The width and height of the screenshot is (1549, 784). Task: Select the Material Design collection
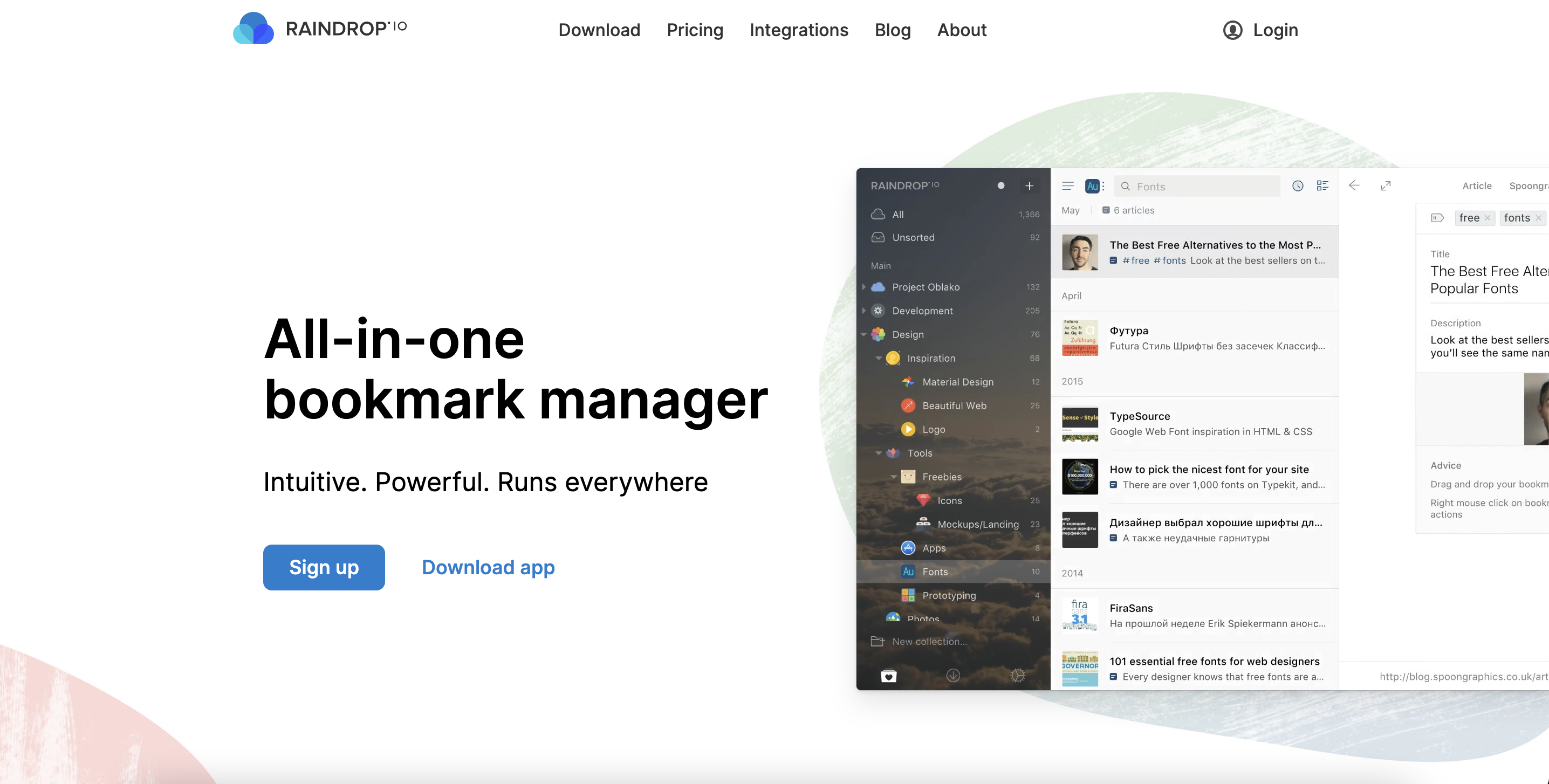click(x=953, y=382)
